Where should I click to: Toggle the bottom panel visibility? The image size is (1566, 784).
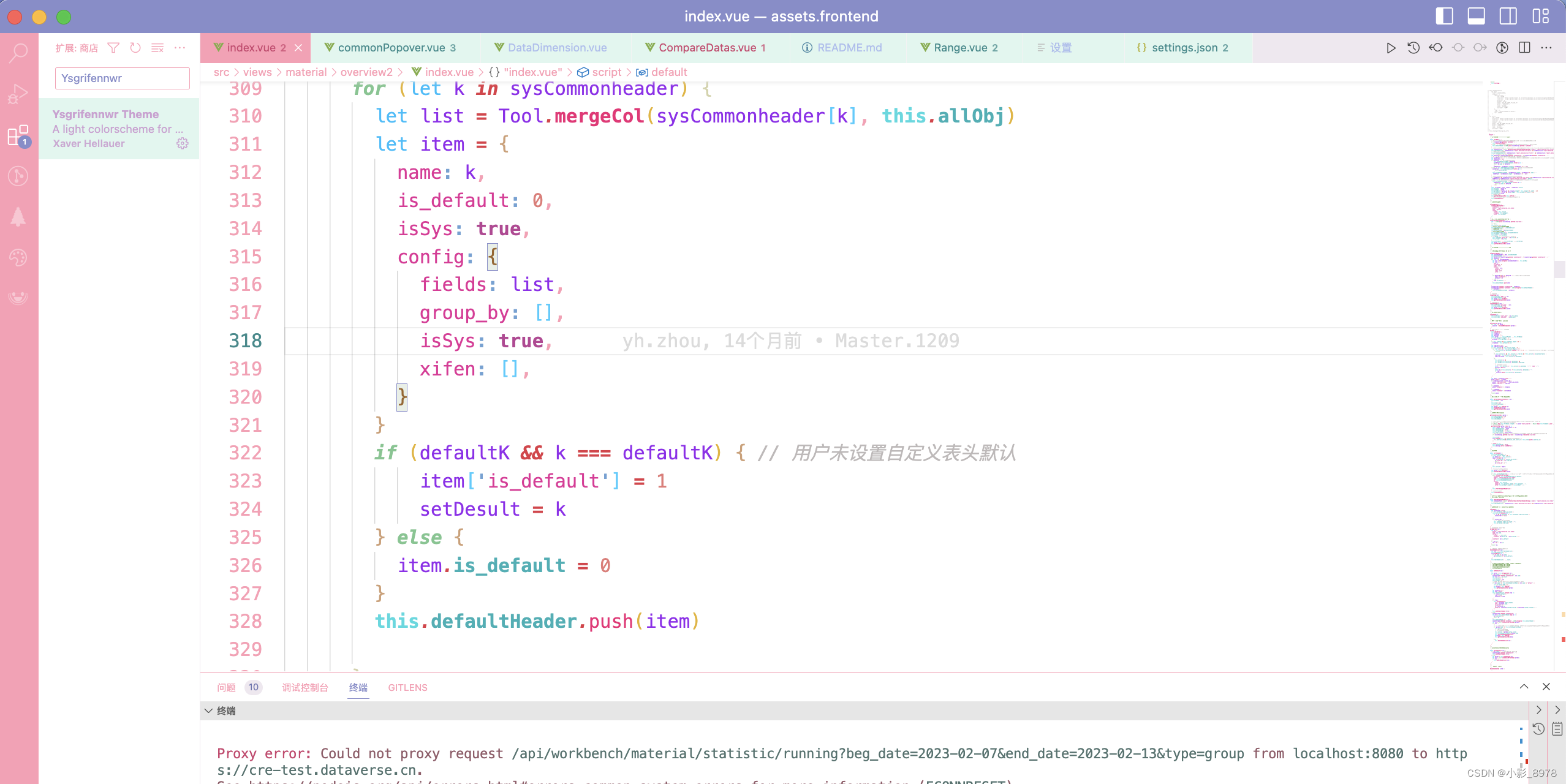pyautogui.click(x=1476, y=16)
